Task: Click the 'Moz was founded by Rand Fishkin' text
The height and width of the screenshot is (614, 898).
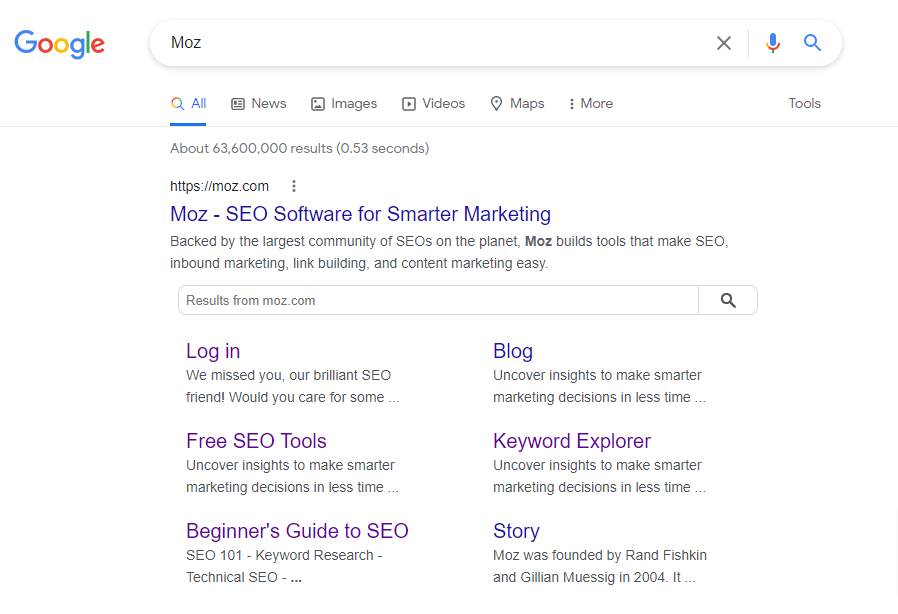Action: (x=600, y=556)
